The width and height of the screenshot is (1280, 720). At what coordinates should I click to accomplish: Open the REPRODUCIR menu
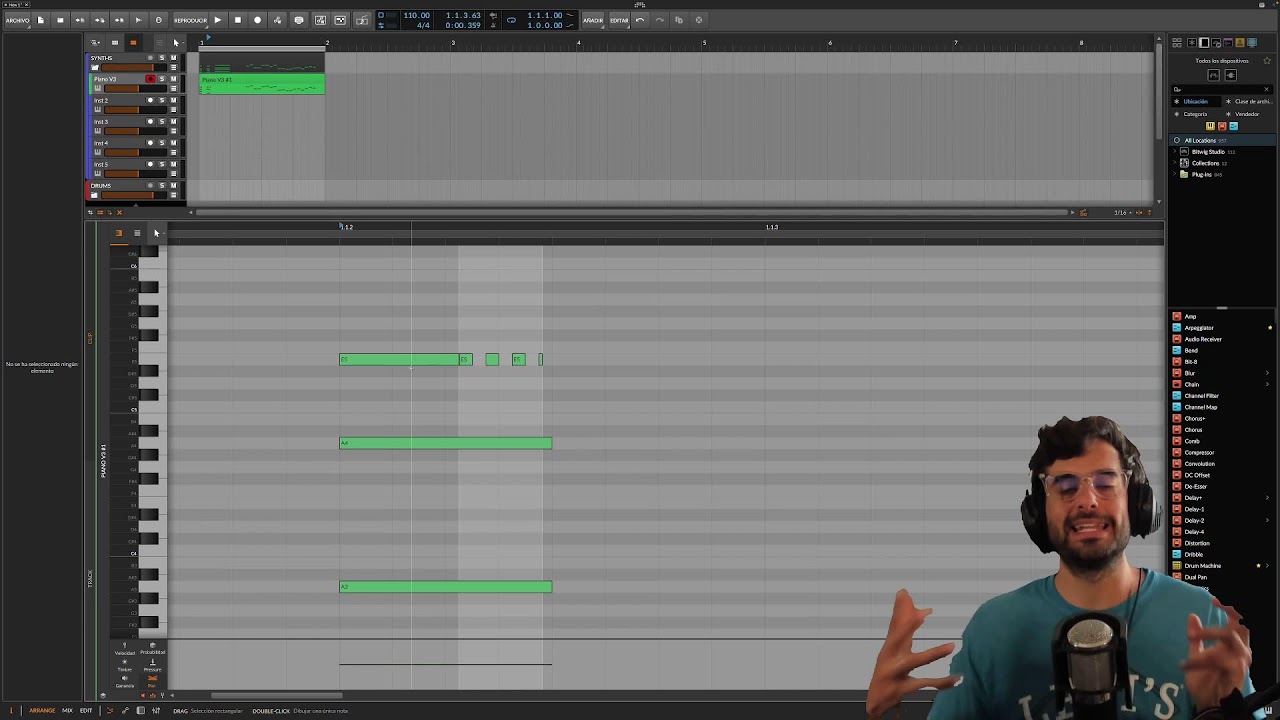[x=190, y=20]
